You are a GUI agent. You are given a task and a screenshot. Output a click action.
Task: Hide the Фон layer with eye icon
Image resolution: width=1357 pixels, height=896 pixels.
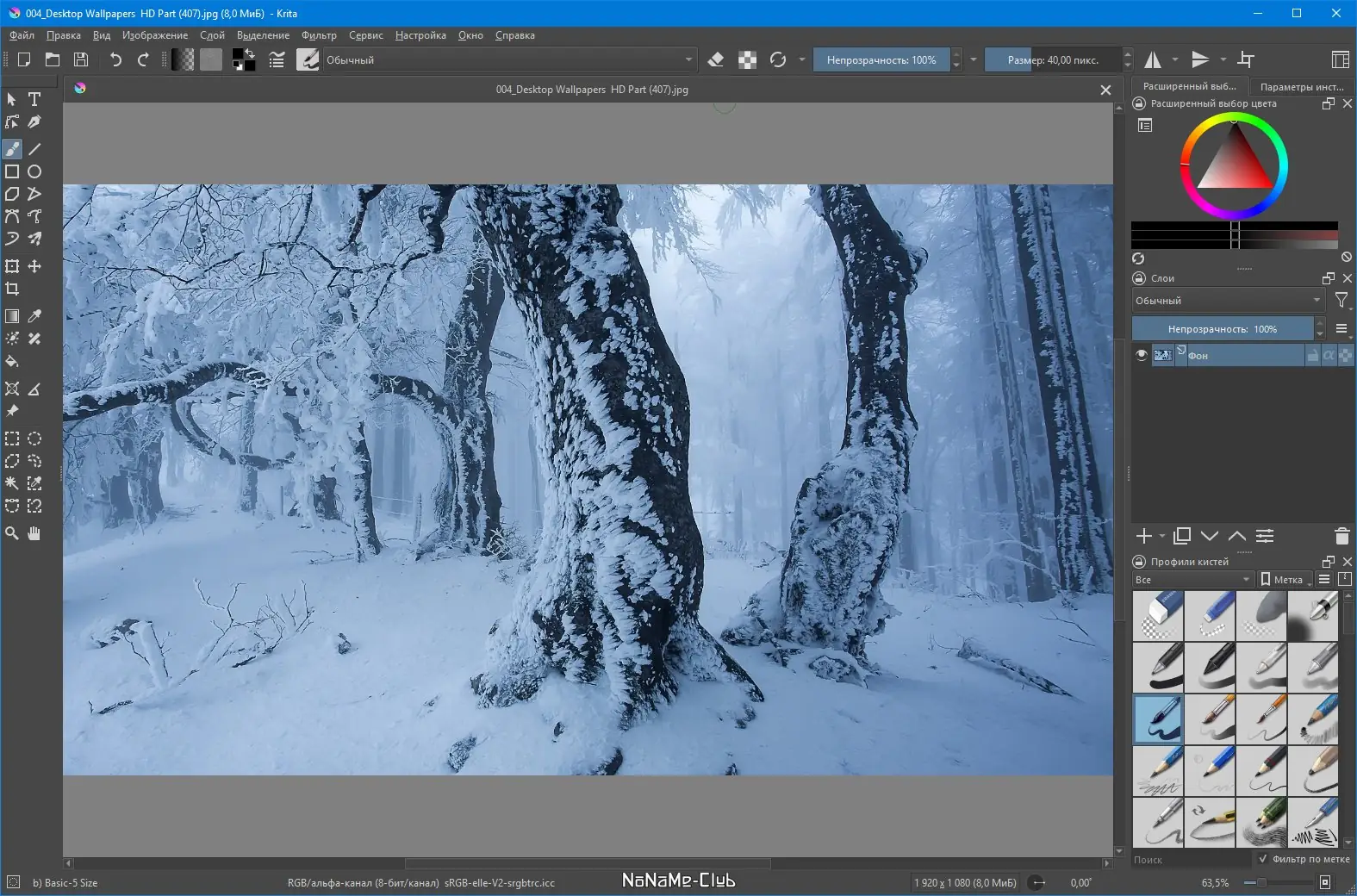1142,355
